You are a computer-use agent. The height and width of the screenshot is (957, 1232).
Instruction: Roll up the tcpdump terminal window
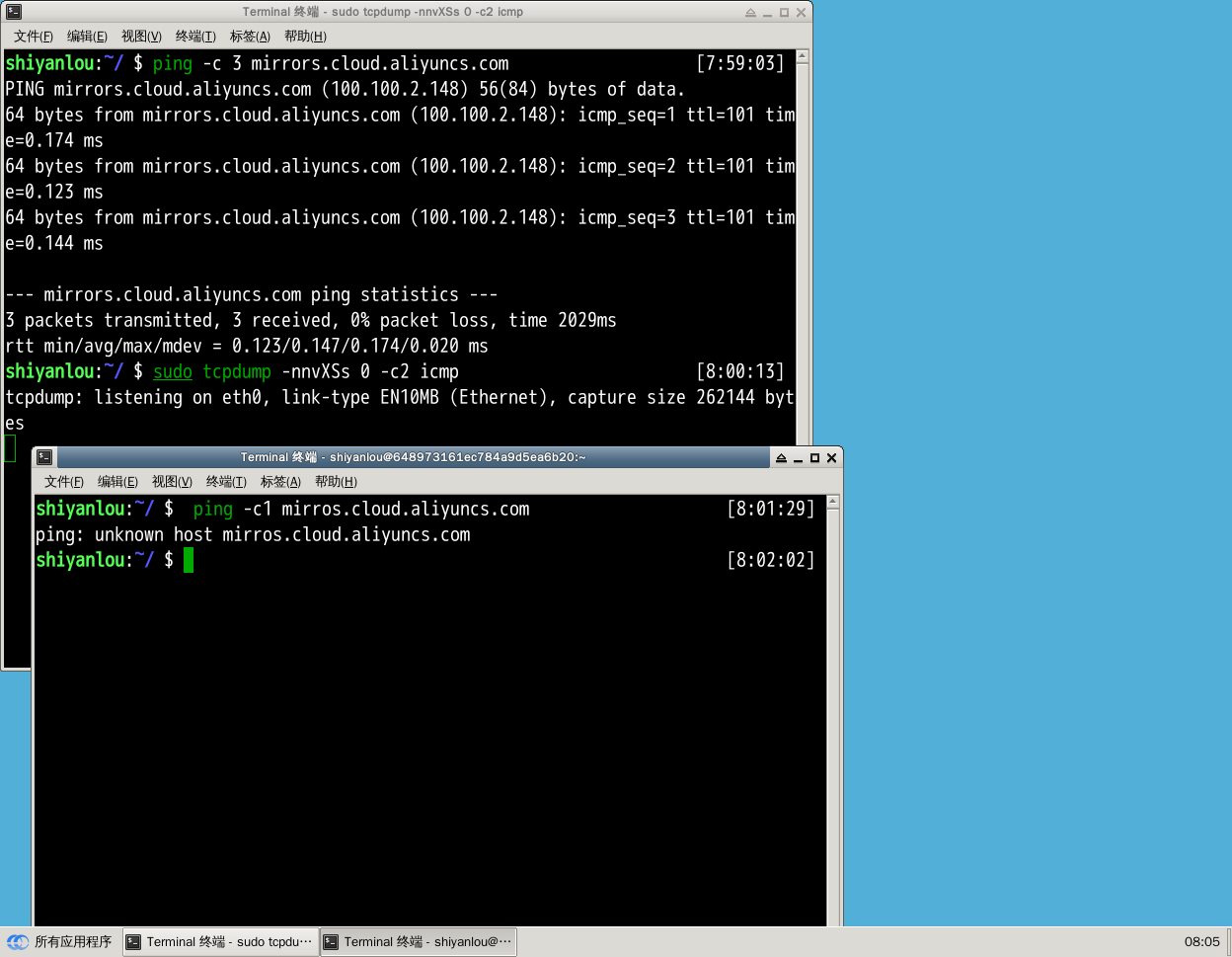[750, 13]
